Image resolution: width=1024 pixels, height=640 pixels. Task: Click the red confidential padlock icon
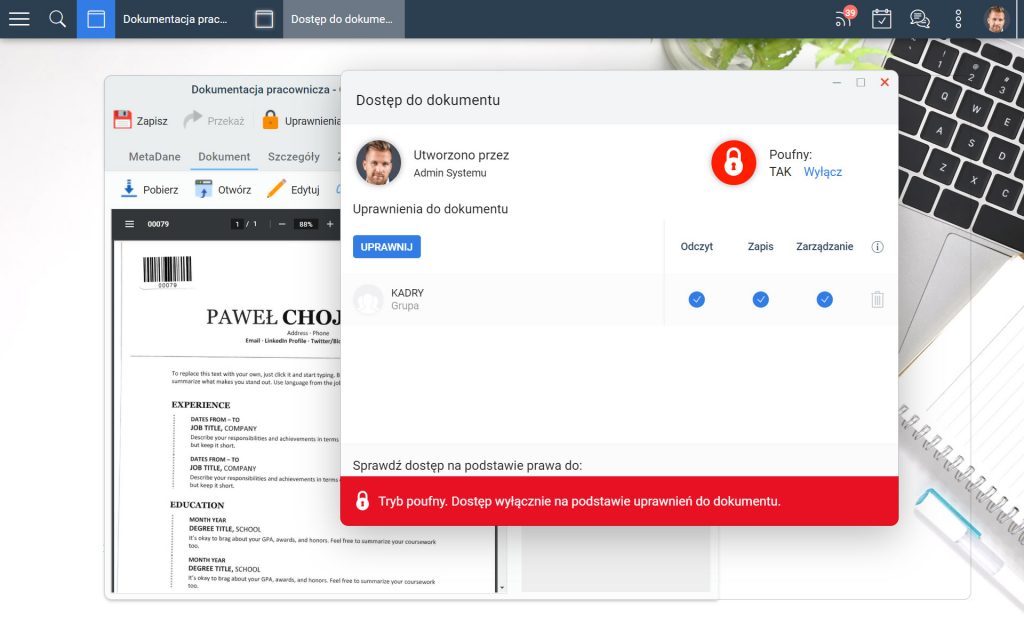click(x=733, y=163)
